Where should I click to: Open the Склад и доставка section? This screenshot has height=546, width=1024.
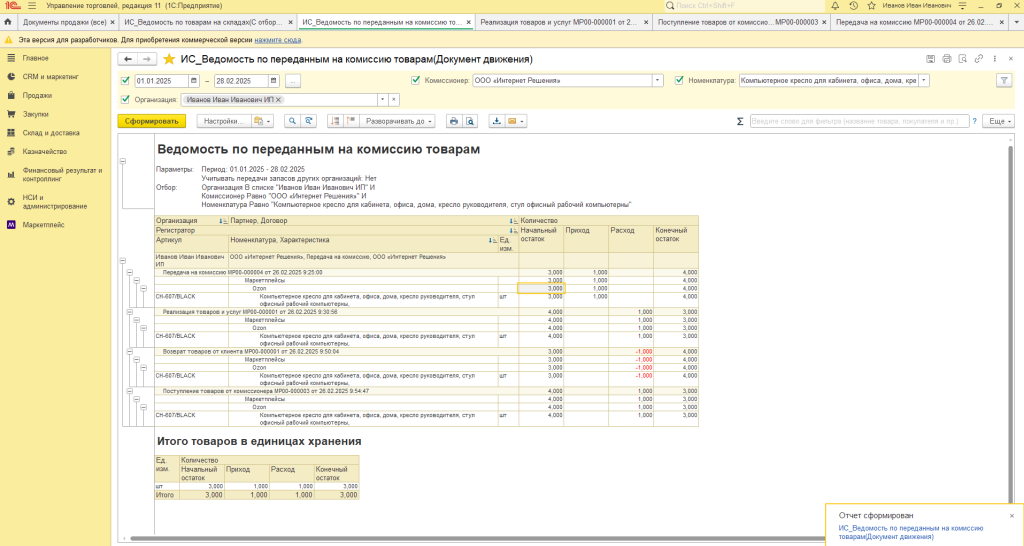click(x=51, y=133)
